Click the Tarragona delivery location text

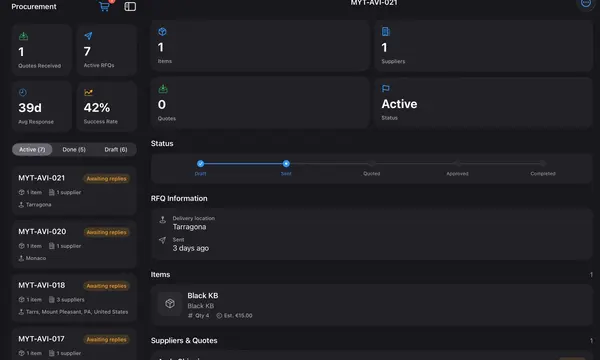[189, 227]
